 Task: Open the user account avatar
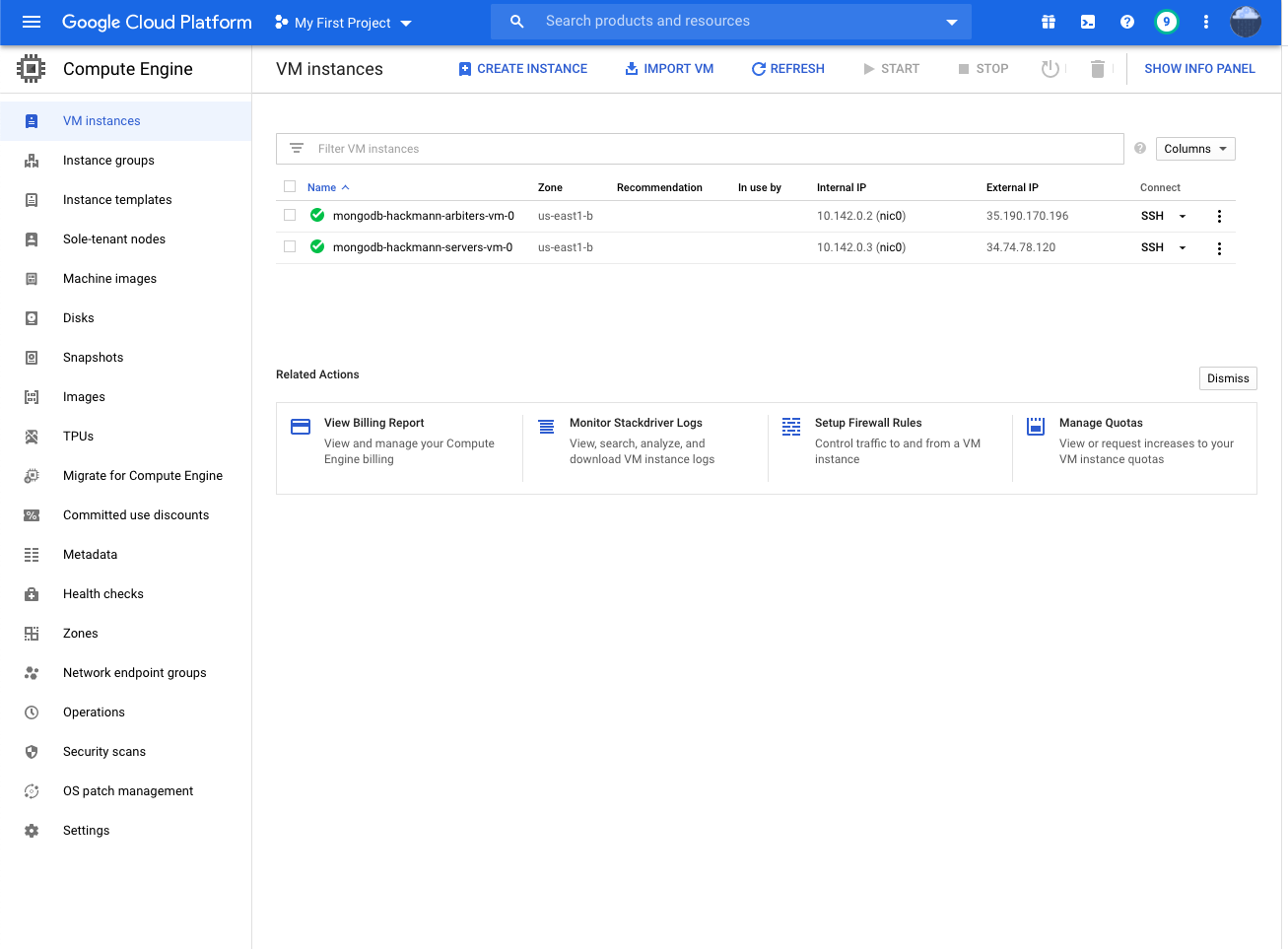coord(1246,22)
